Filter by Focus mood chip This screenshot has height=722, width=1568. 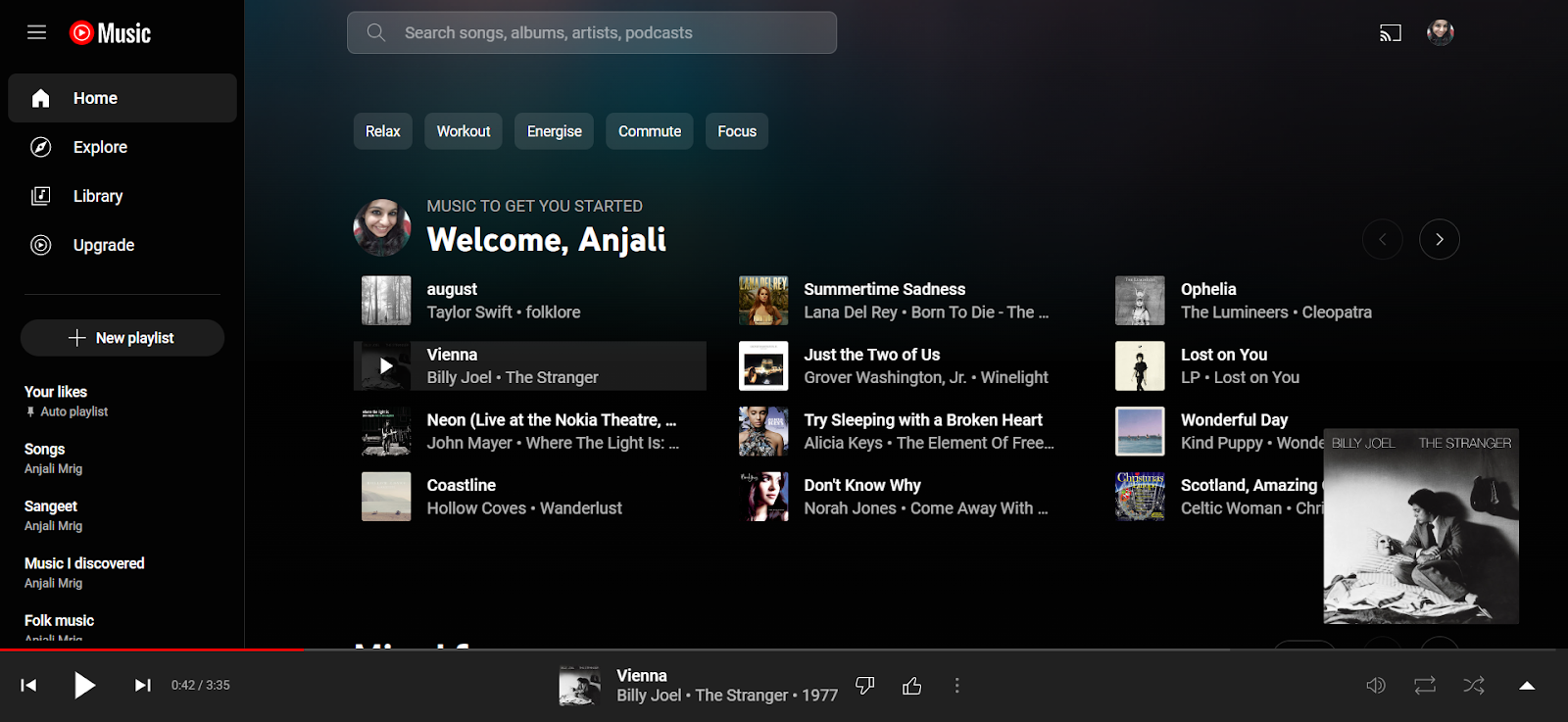point(737,131)
